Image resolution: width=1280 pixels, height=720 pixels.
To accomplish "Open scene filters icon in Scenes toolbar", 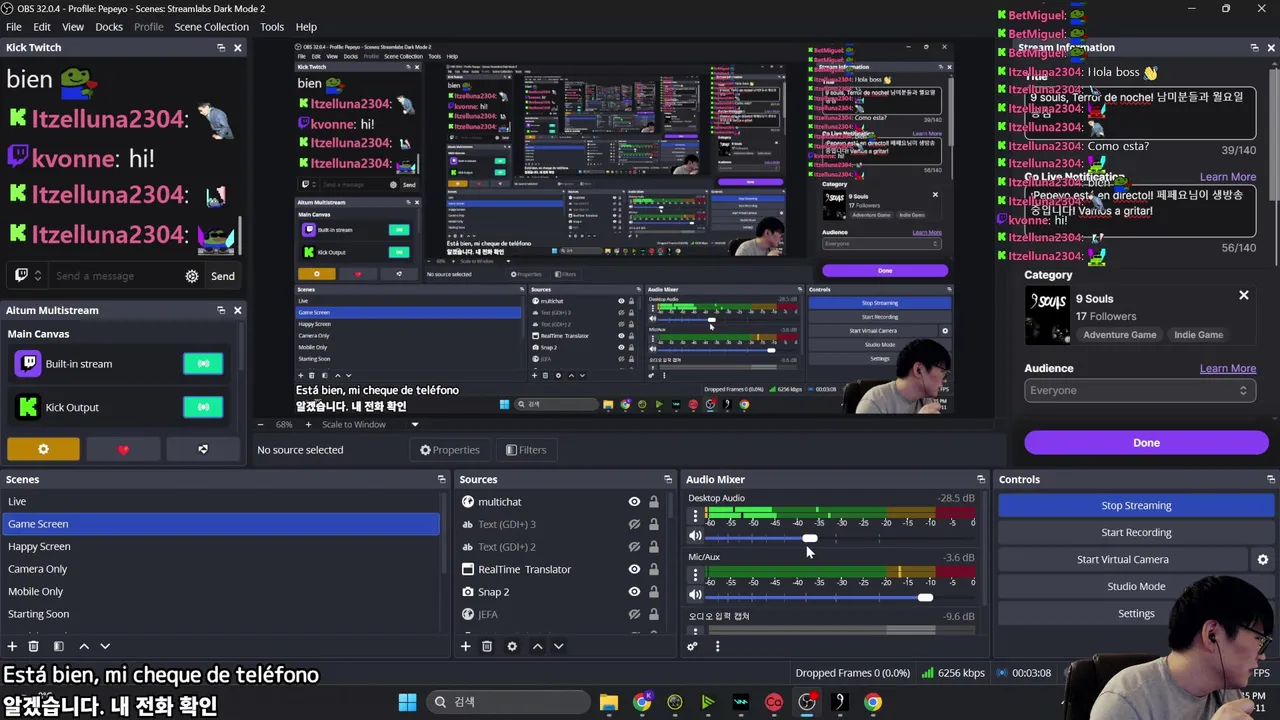I will pyautogui.click(x=58, y=647).
